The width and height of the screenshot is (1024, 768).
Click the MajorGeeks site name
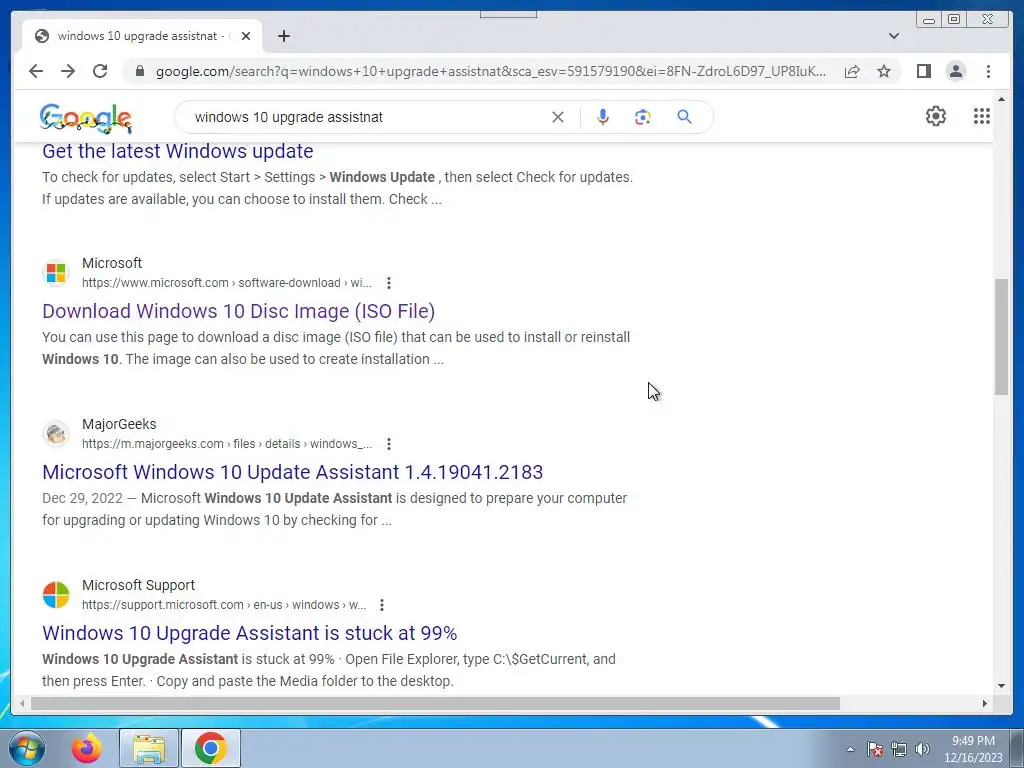[119, 424]
